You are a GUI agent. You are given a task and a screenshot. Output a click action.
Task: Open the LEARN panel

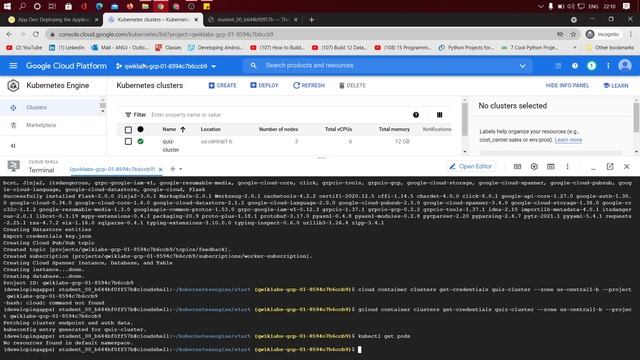click(x=616, y=85)
